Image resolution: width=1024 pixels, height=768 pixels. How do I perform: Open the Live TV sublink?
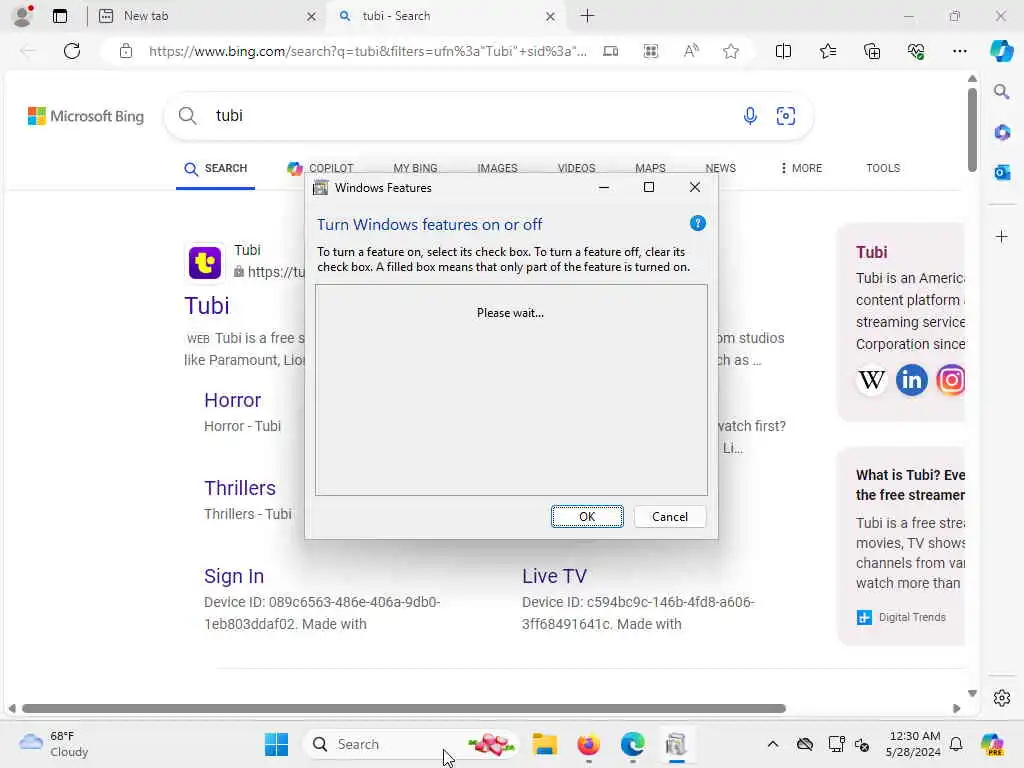click(x=554, y=576)
